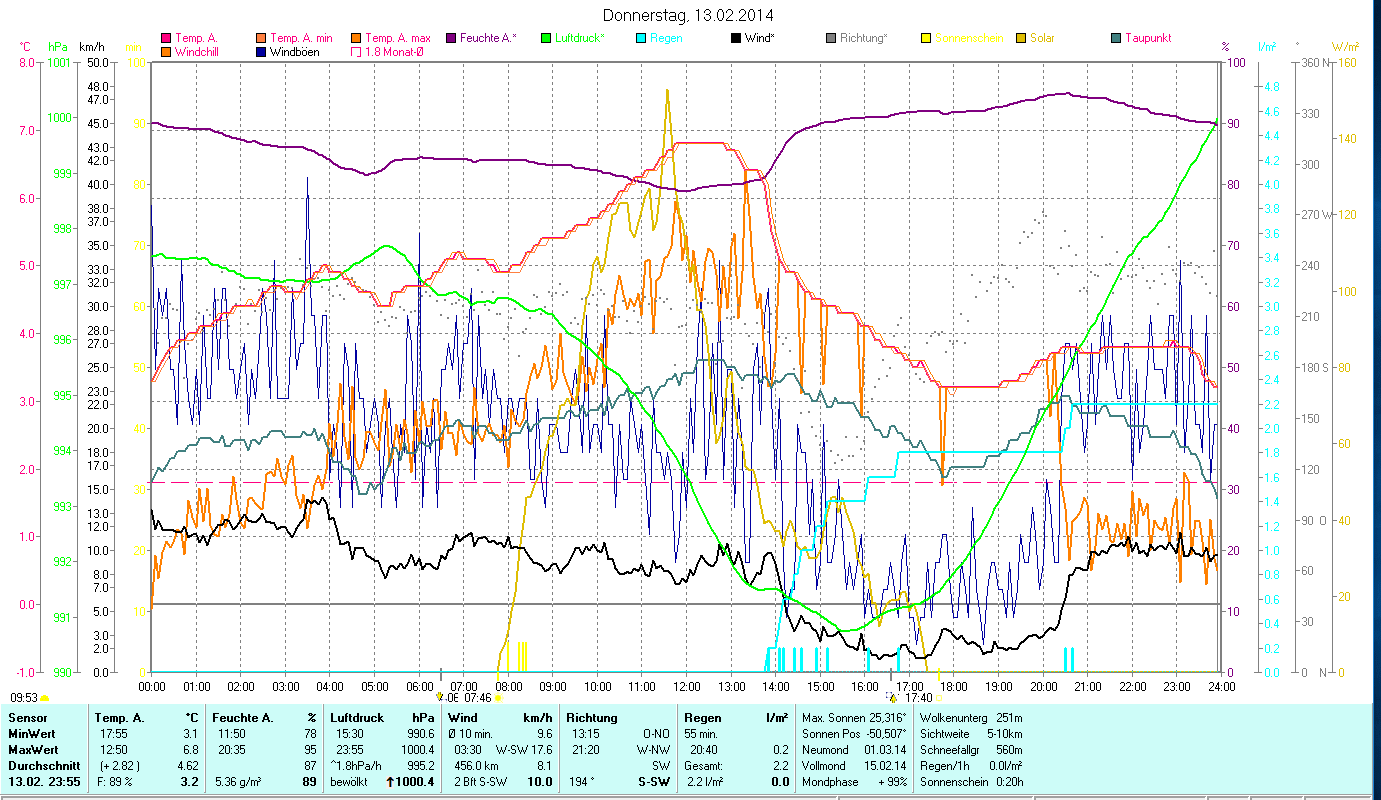Screen dimensions: 1381x800
Task: Click the 17:40 sunset time label
Action: pyautogui.click(x=918, y=698)
